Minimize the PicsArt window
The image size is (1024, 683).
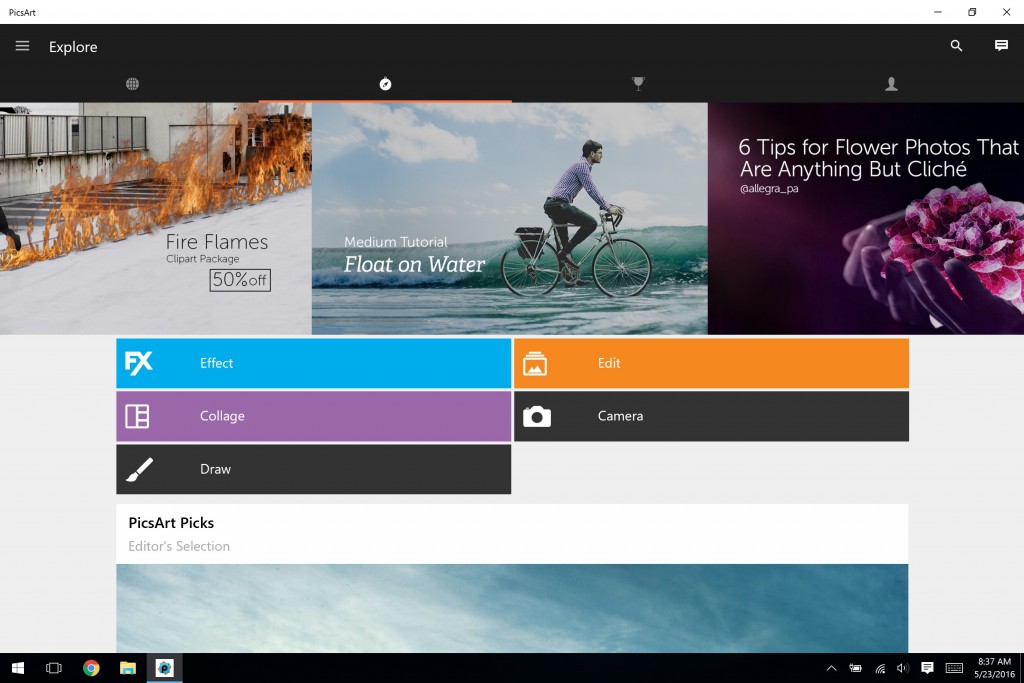tap(938, 12)
